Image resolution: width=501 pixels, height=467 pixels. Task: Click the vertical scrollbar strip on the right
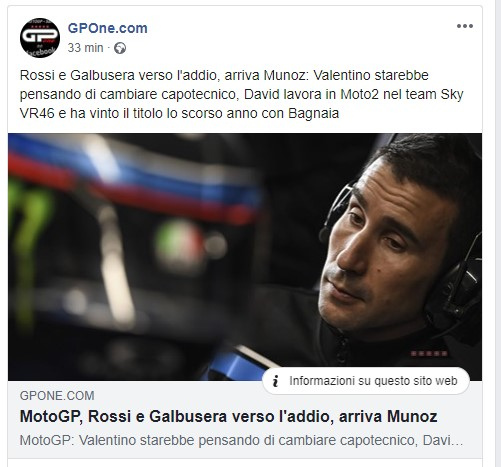point(494,233)
